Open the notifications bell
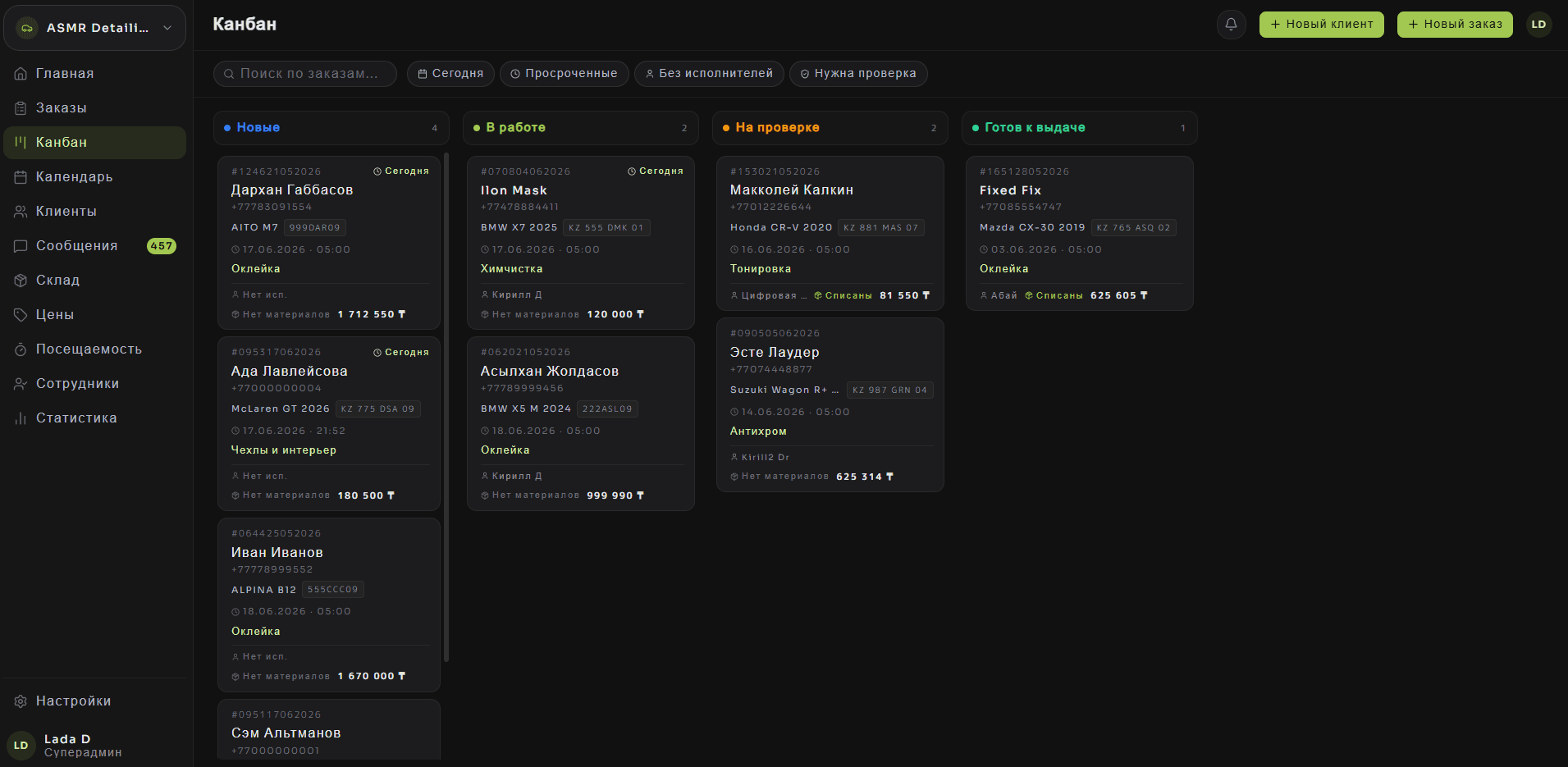Image resolution: width=1568 pixels, height=767 pixels. (x=1231, y=25)
